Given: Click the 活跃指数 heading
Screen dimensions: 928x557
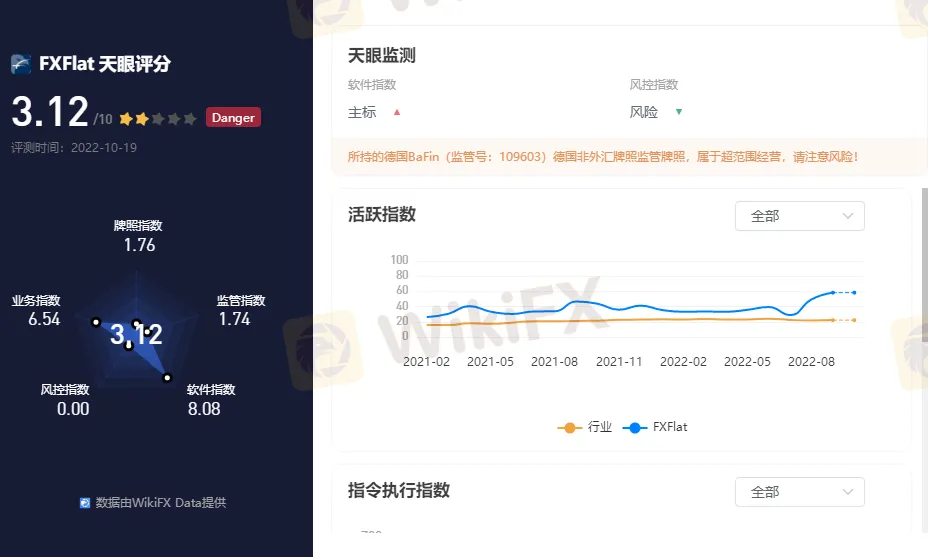Looking at the screenshot, I should (x=382, y=214).
